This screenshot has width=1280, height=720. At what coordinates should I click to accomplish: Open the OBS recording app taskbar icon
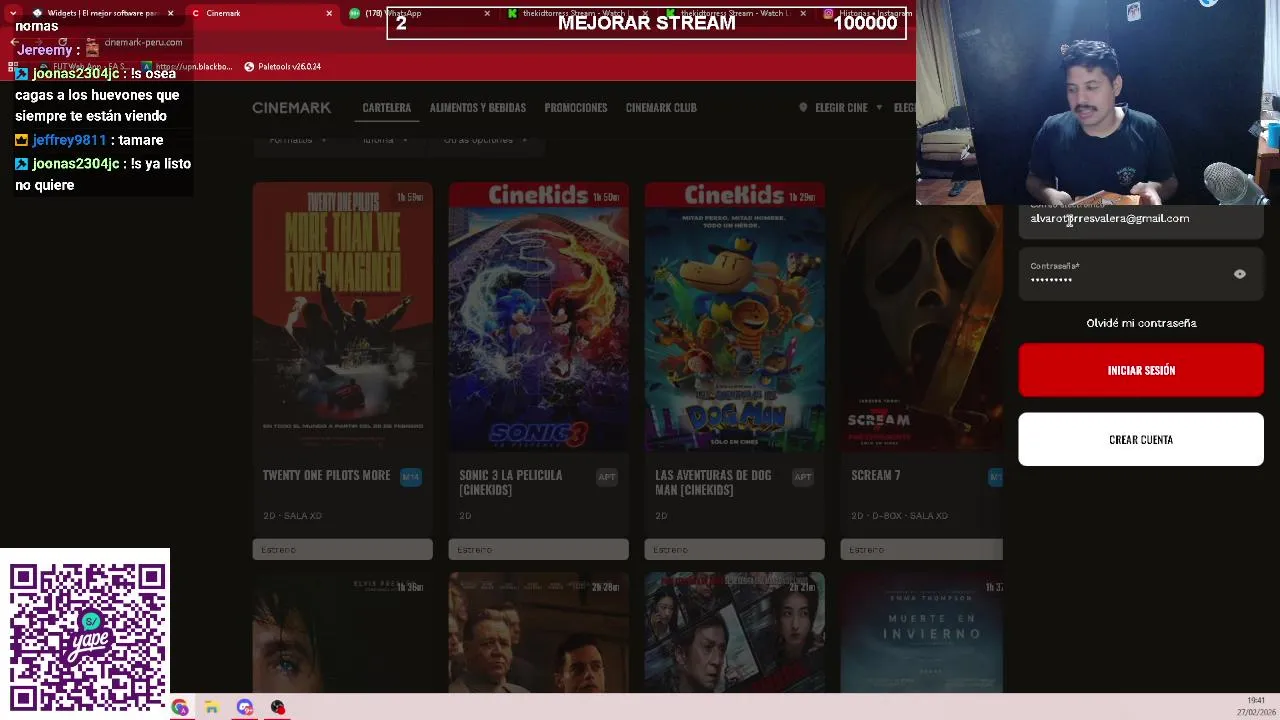coord(278,708)
